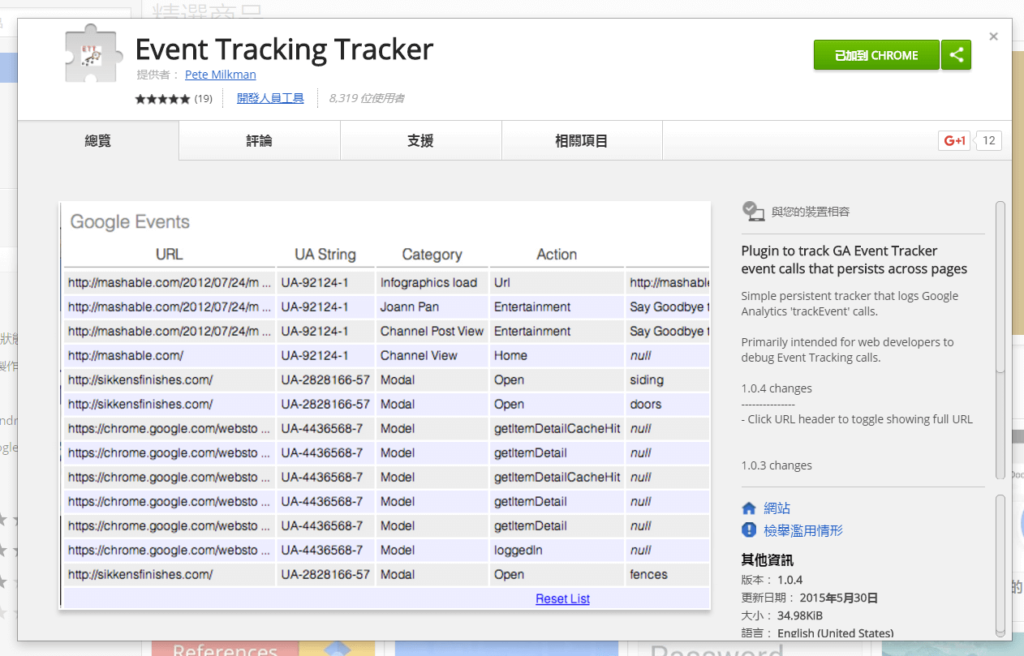
Task: Click the Joann Pan cell
Action: pyautogui.click(x=432, y=306)
